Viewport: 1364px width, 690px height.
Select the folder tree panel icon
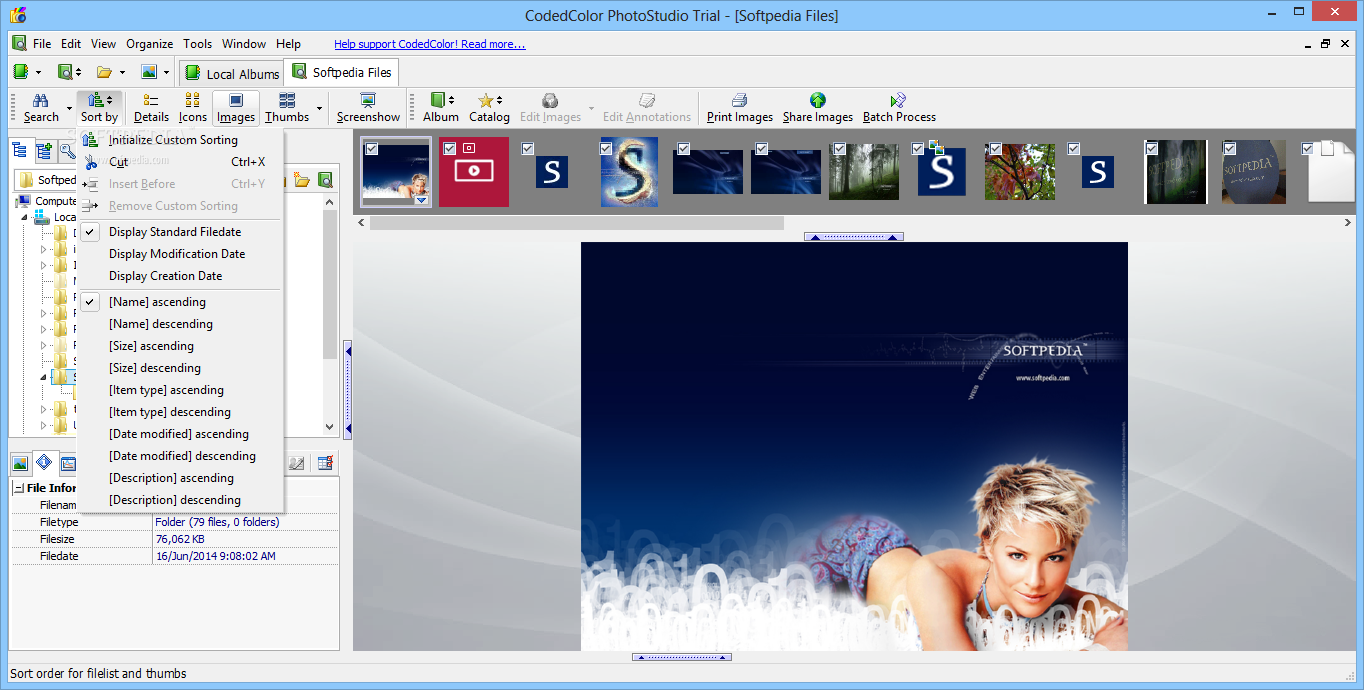click(19, 151)
